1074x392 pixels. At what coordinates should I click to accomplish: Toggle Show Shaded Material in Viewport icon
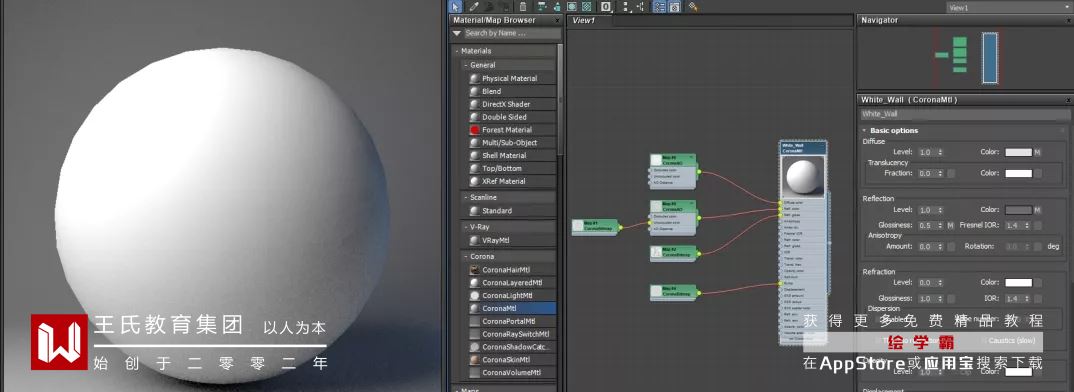pos(571,6)
